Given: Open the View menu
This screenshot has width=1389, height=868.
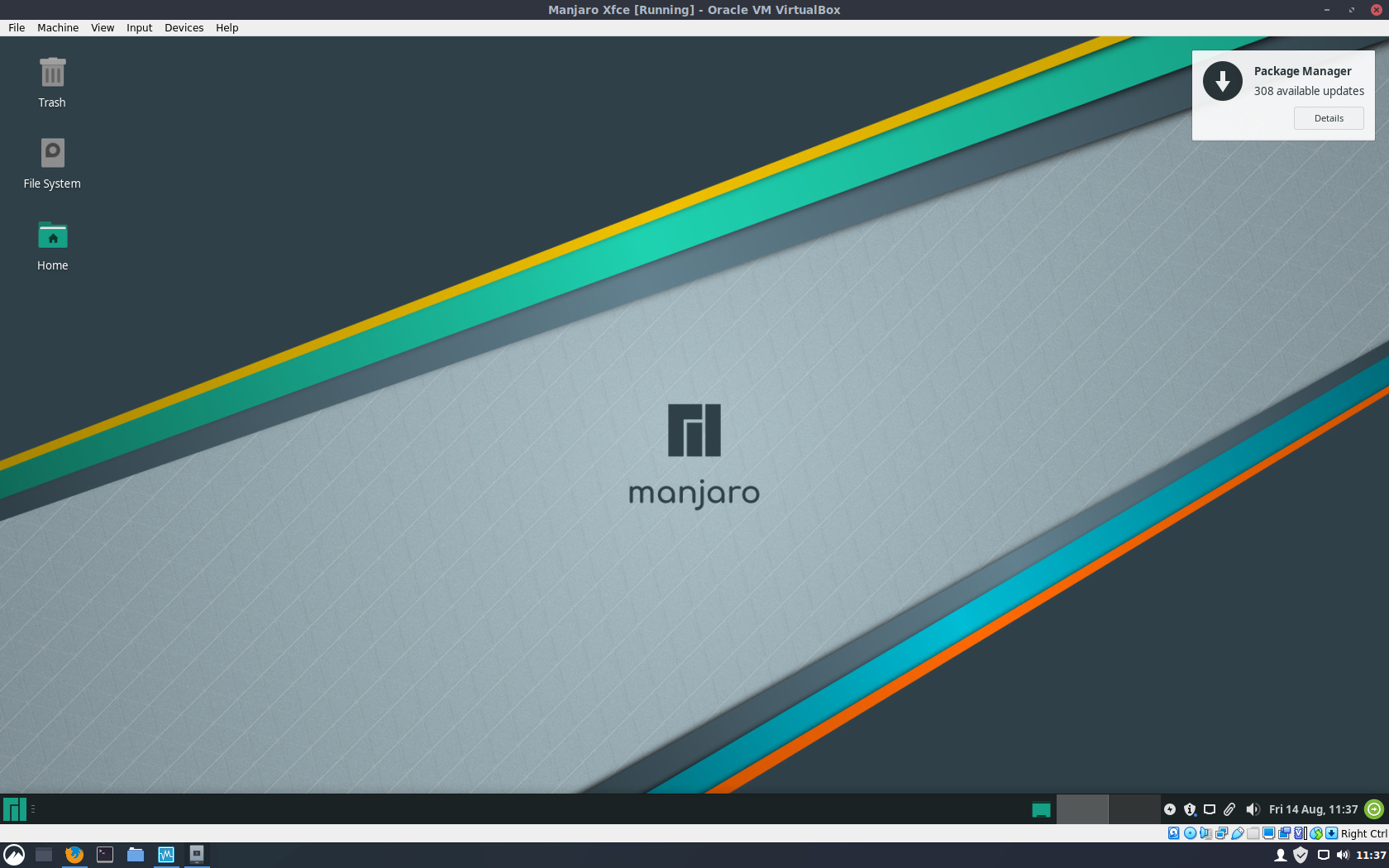Looking at the screenshot, I should 103,27.
